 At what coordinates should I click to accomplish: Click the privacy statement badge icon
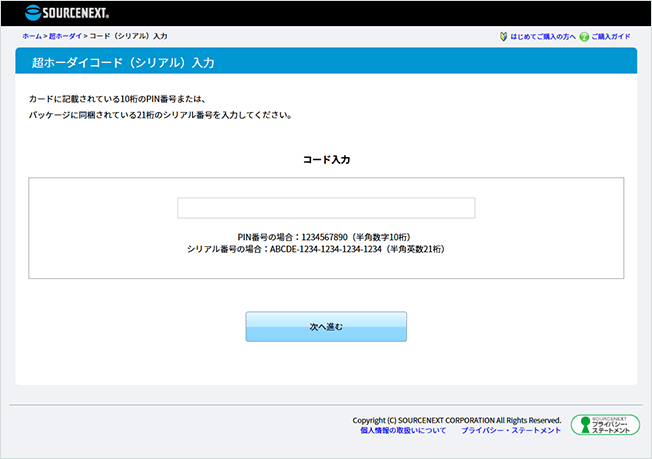pos(605,424)
